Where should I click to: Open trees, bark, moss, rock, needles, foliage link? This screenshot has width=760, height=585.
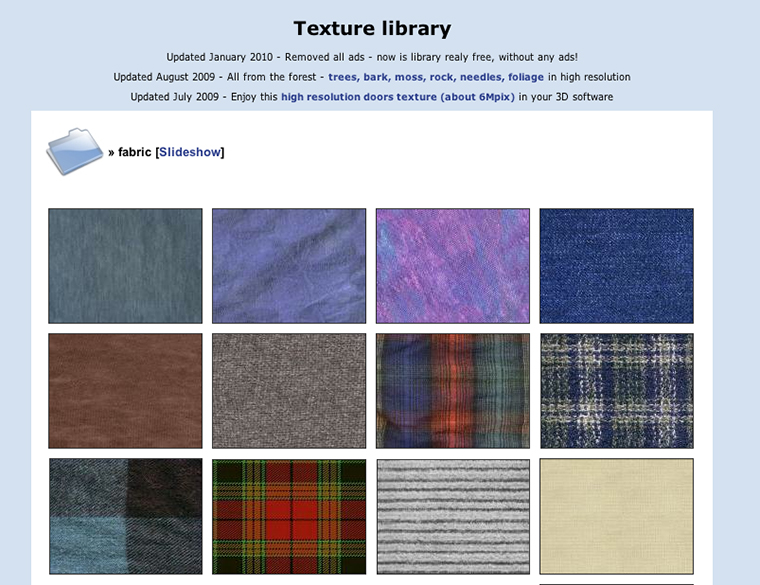436,77
